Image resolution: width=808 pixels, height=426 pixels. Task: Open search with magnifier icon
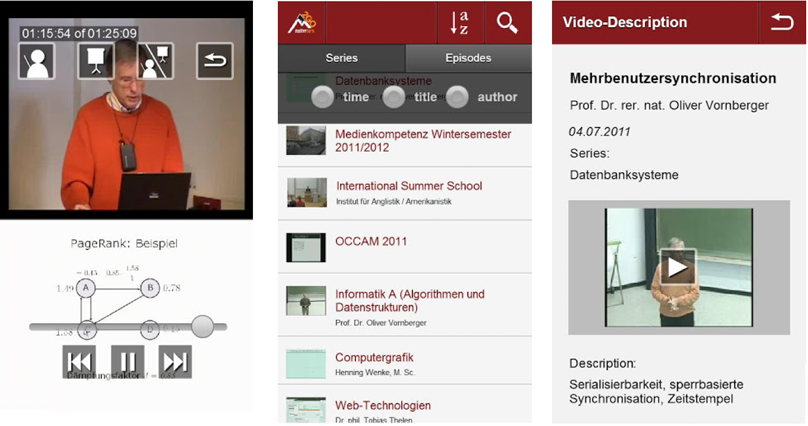[508, 22]
